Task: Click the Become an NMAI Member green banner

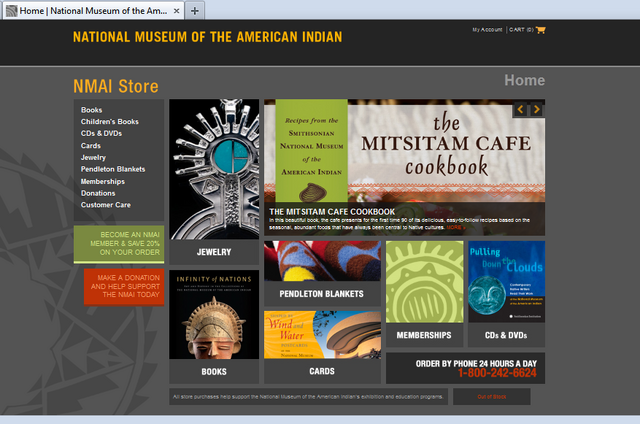Action: click(x=119, y=244)
